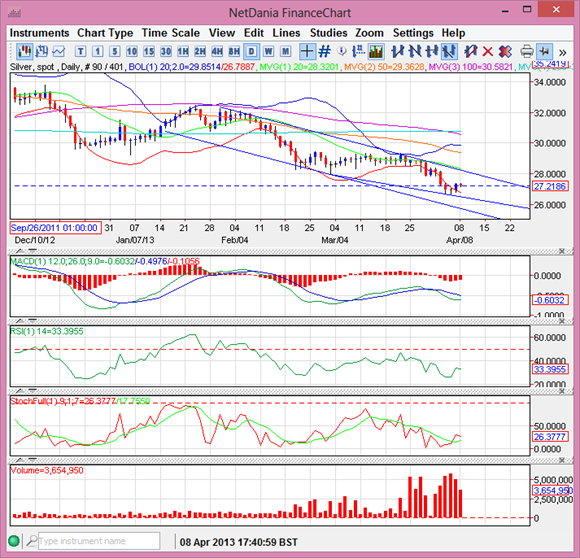Click the edit line (red slash) icon
Viewport: 580px width, 558px height.
[471, 51]
